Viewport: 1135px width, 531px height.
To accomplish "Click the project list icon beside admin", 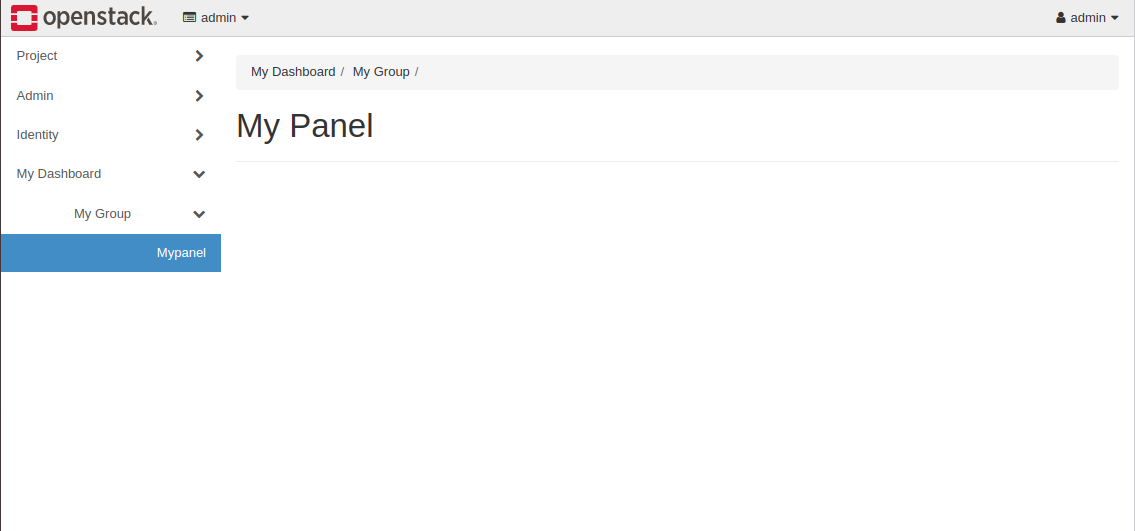I will click(189, 18).
